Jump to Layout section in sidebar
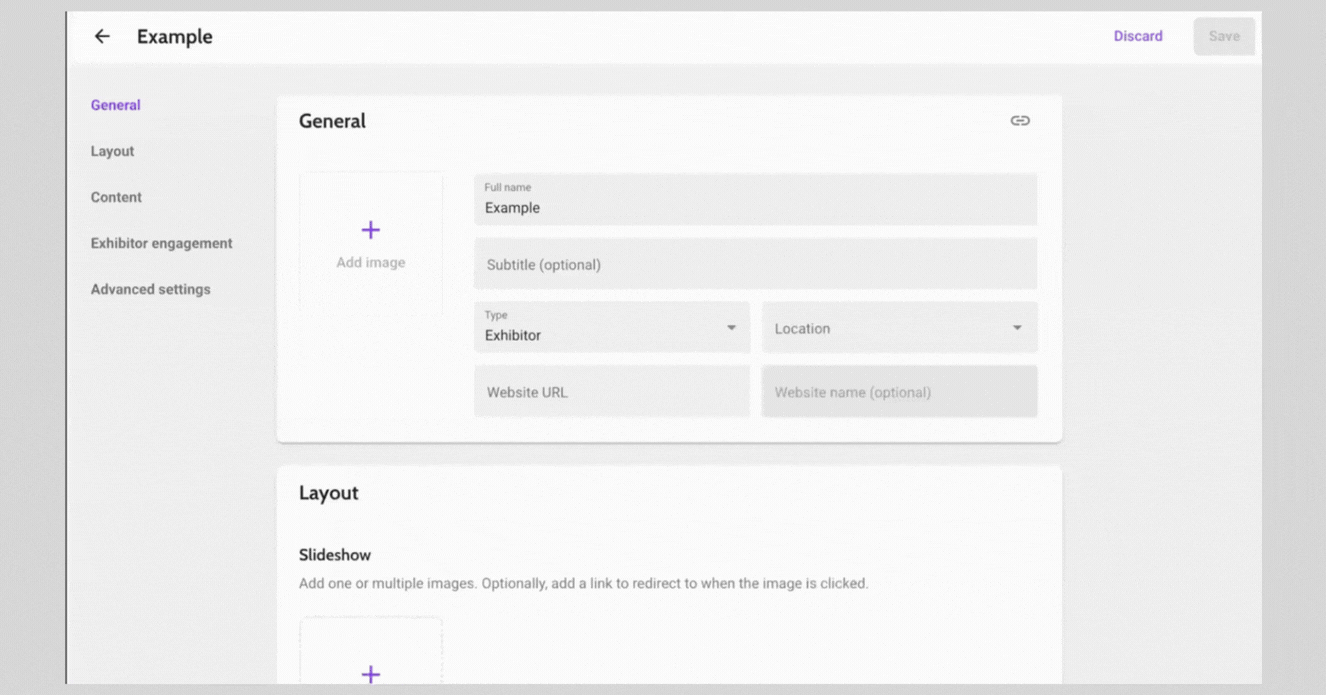The width and height of the screenshot is (1326, 695). 112,151
